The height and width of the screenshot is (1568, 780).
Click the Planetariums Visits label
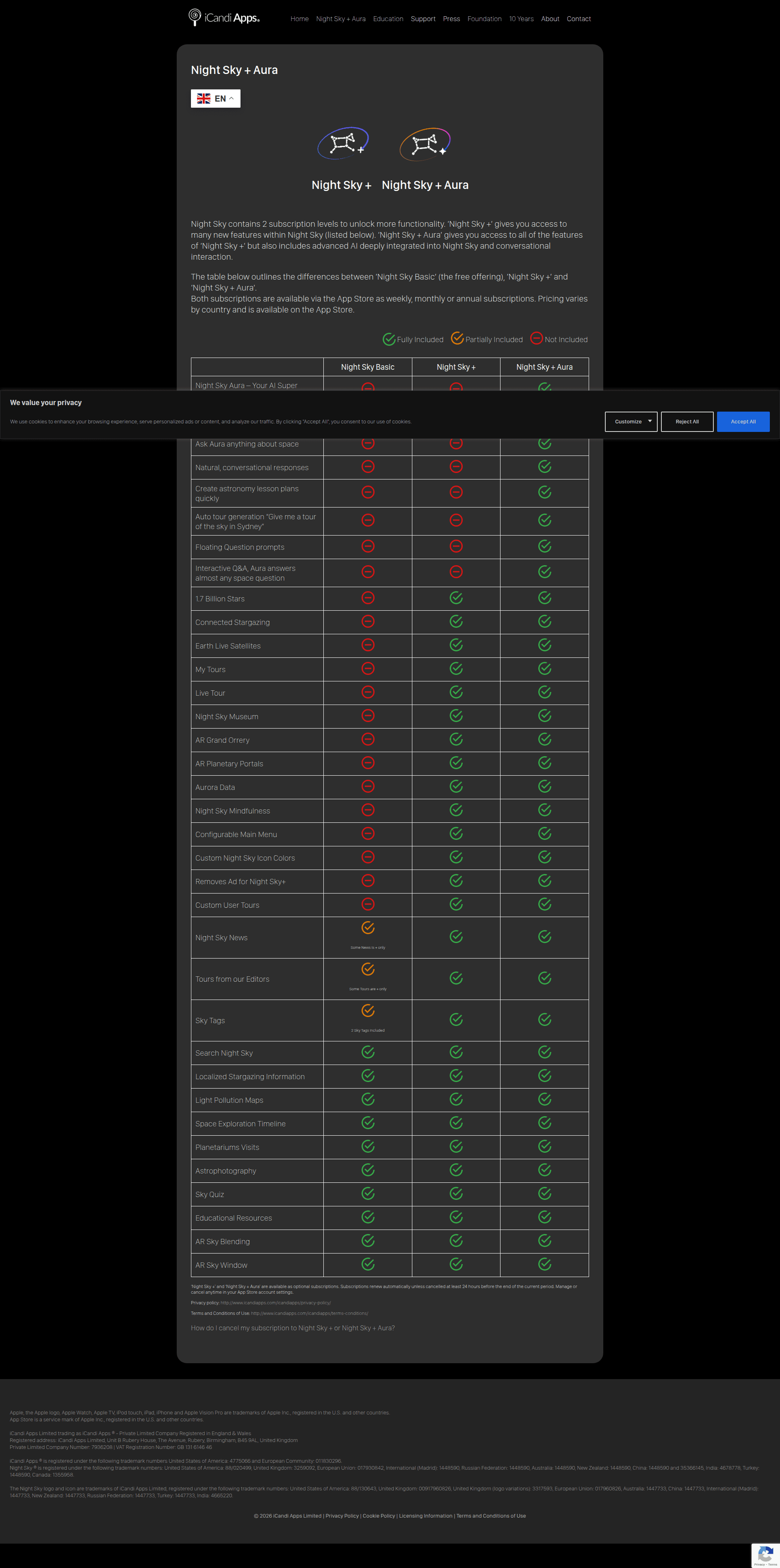coord(227,1147)
